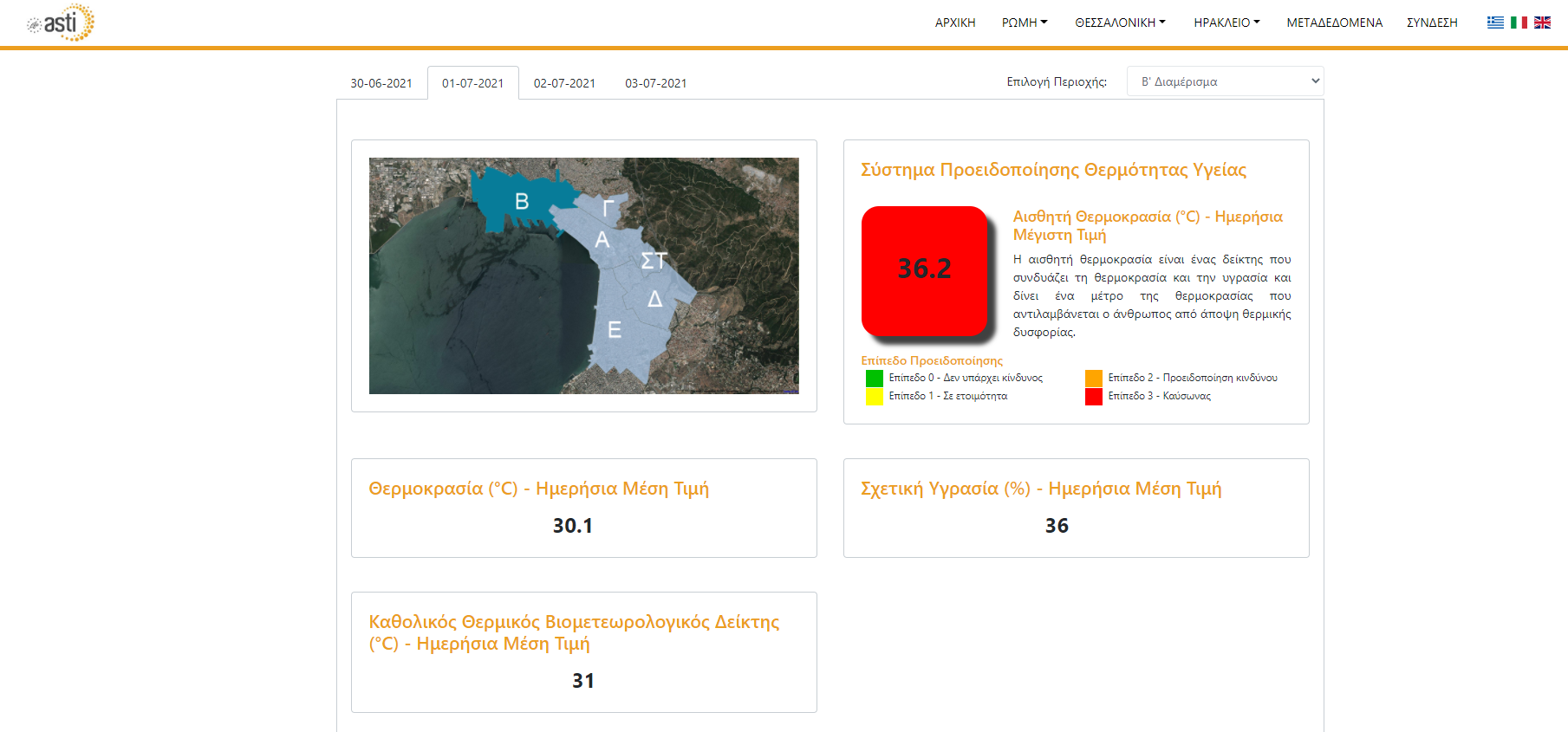
Task: Expand the ΗΡΑΚΛΕΙΟ dropdown menu
Action: point(1226,23)
